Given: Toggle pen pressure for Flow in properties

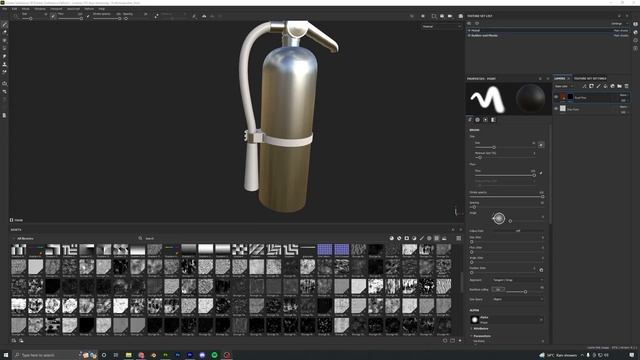Looking at the screenshot, I should [541, 173].
